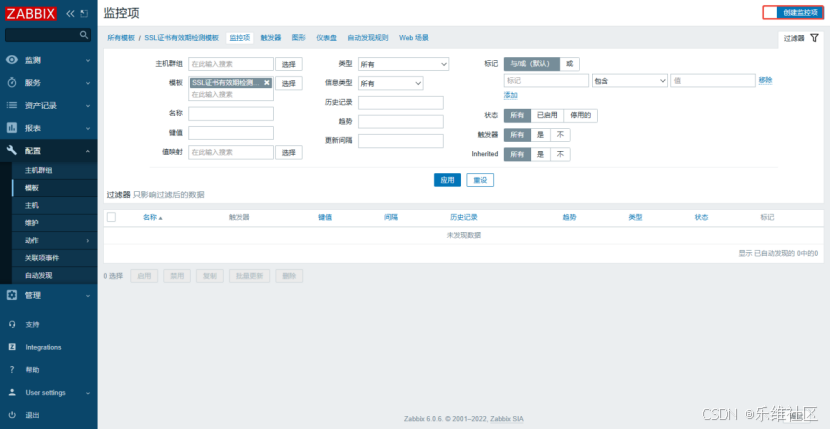Expand the User settings chevron
830x430 pixels.
coord(88,393)
